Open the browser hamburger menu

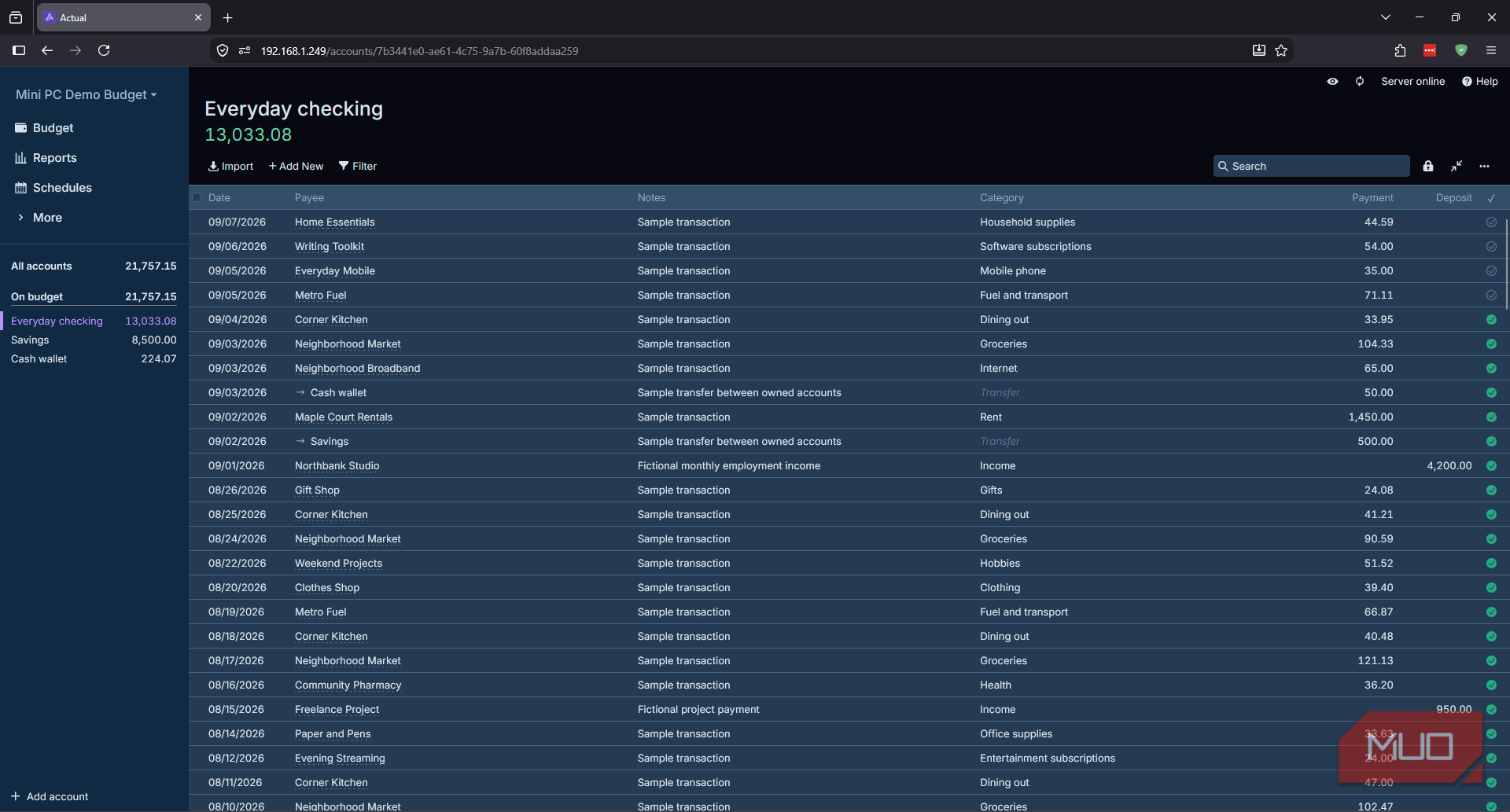[1490, 50]
